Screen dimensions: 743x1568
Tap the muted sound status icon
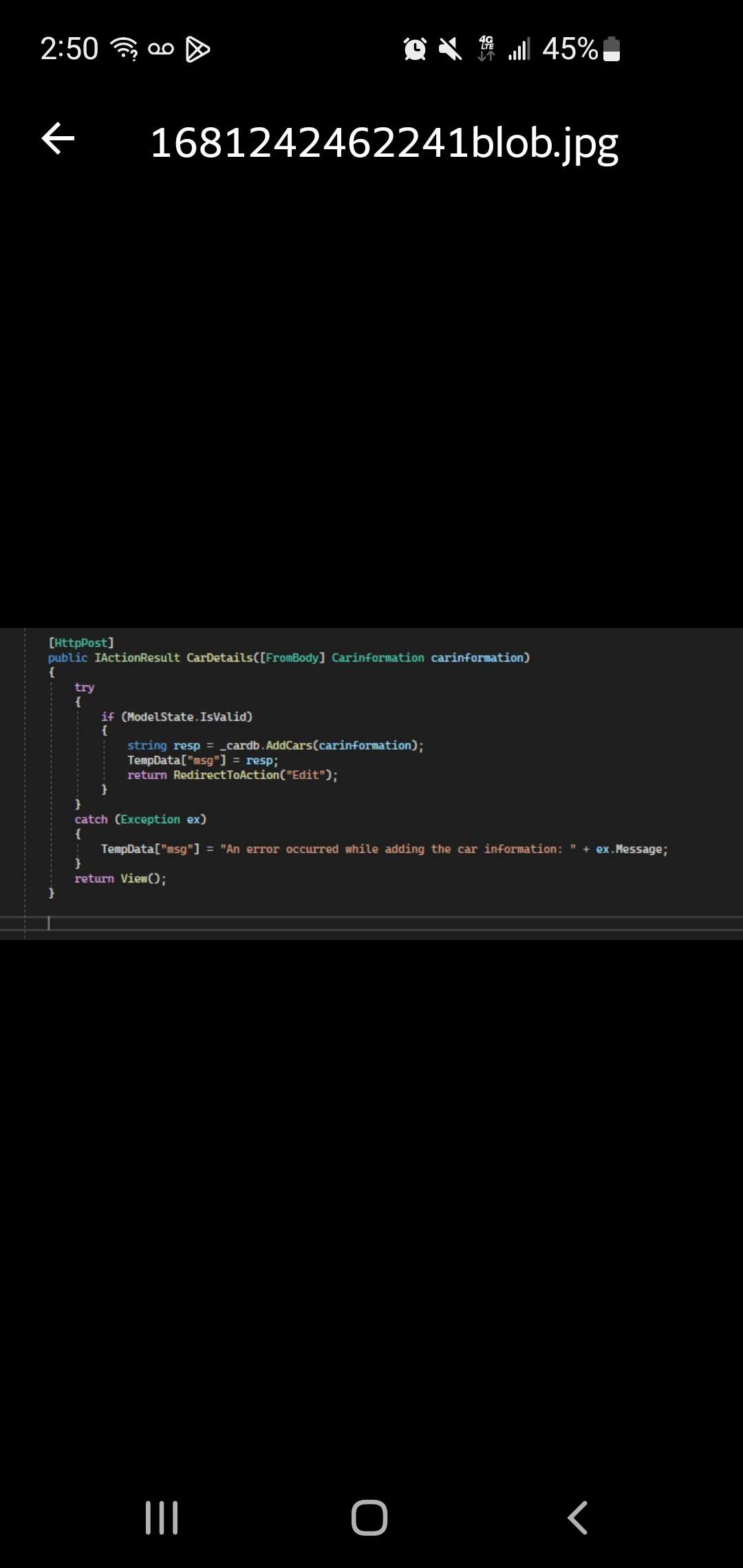(451, 49)
